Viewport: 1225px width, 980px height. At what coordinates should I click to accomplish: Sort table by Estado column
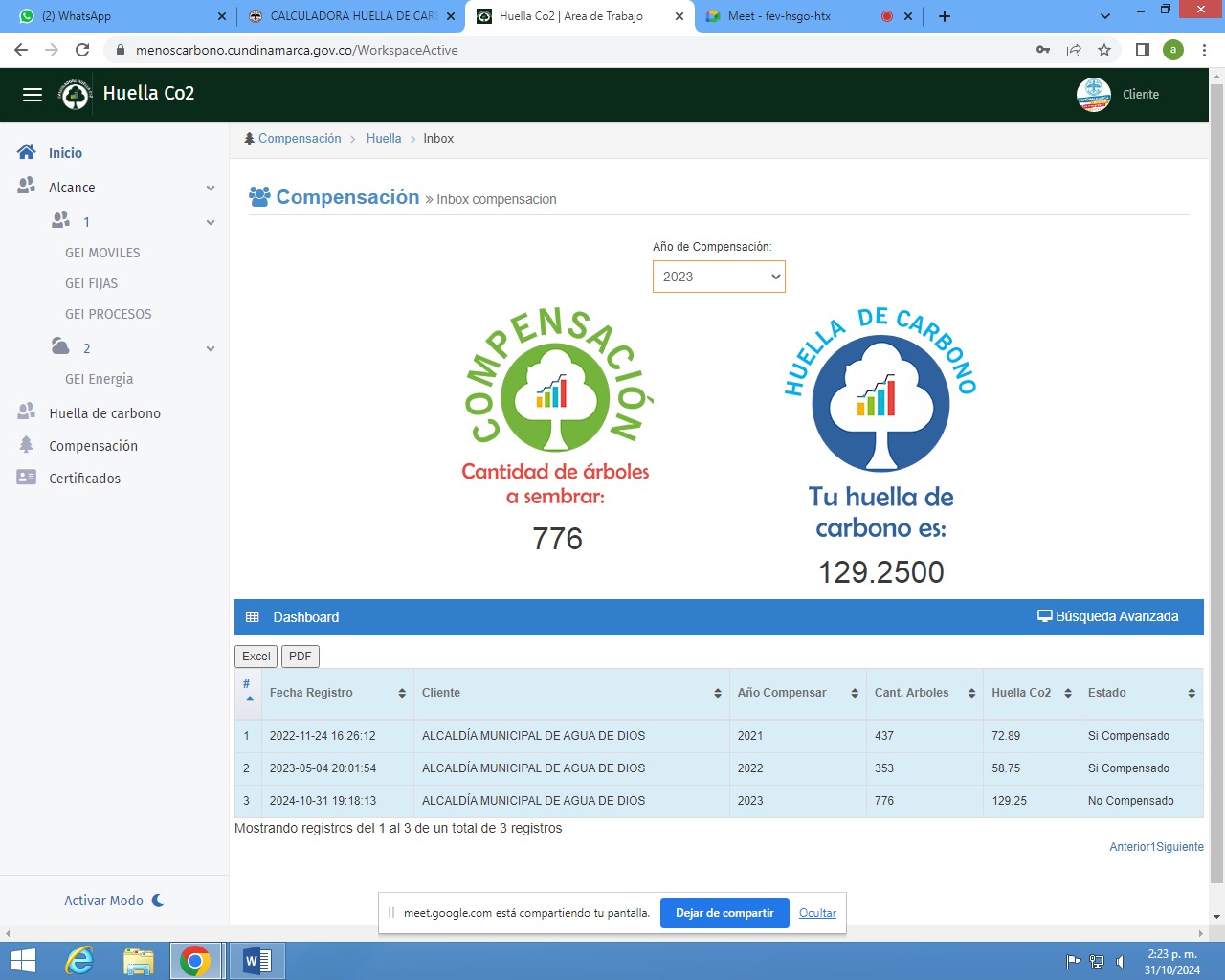point(1141,693)
